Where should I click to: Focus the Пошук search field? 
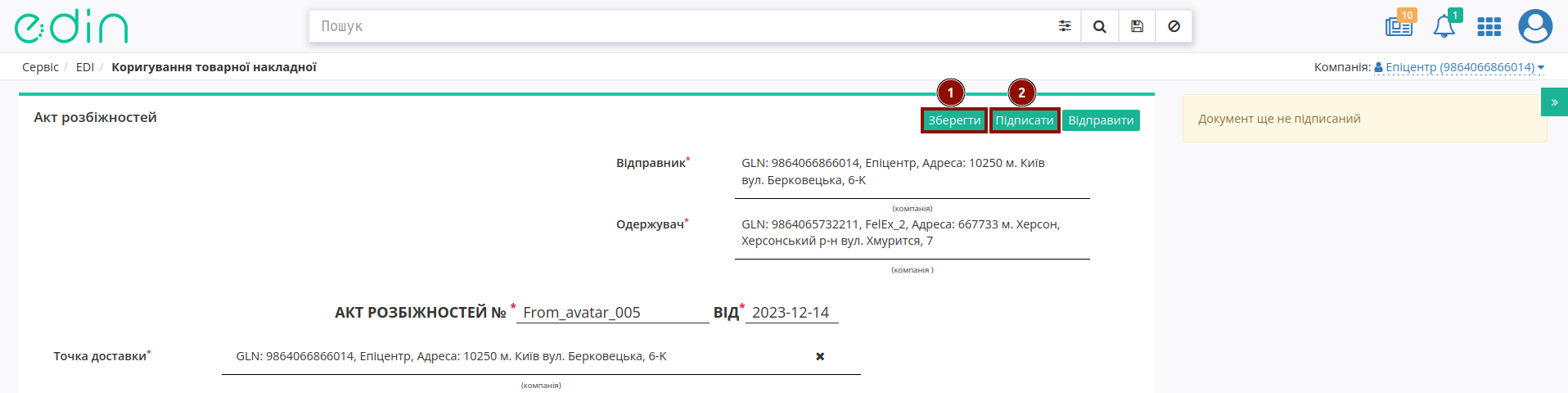[679, 26]
